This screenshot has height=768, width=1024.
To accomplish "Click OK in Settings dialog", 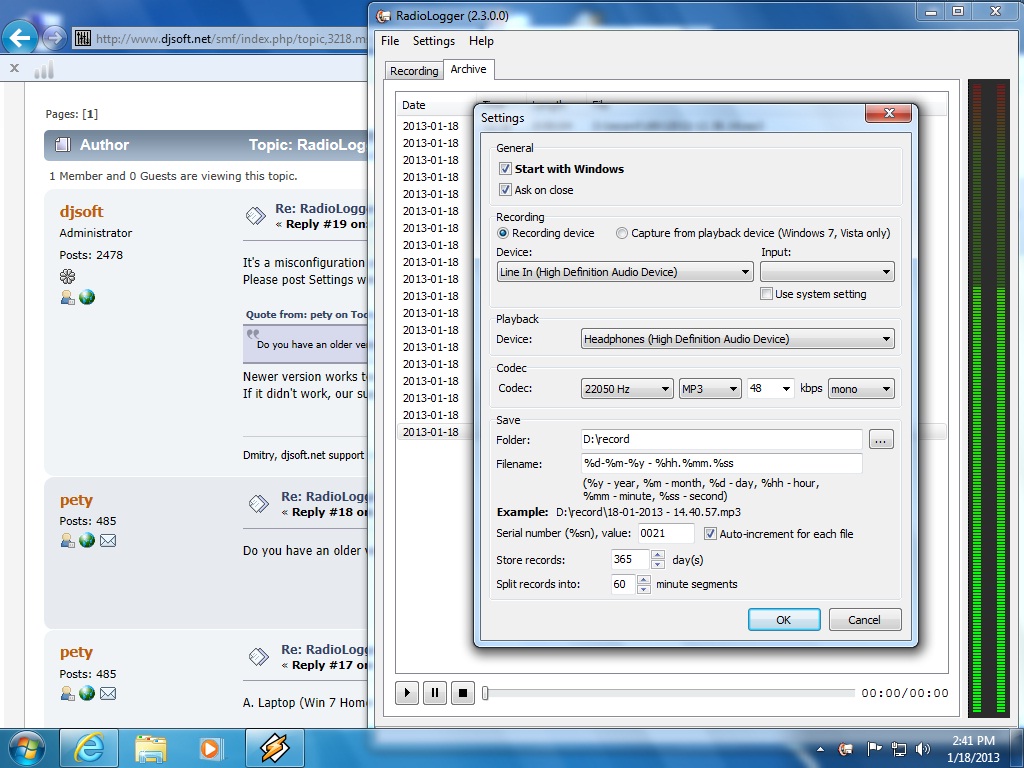I will pyautogui.click(x=784, y=620).
